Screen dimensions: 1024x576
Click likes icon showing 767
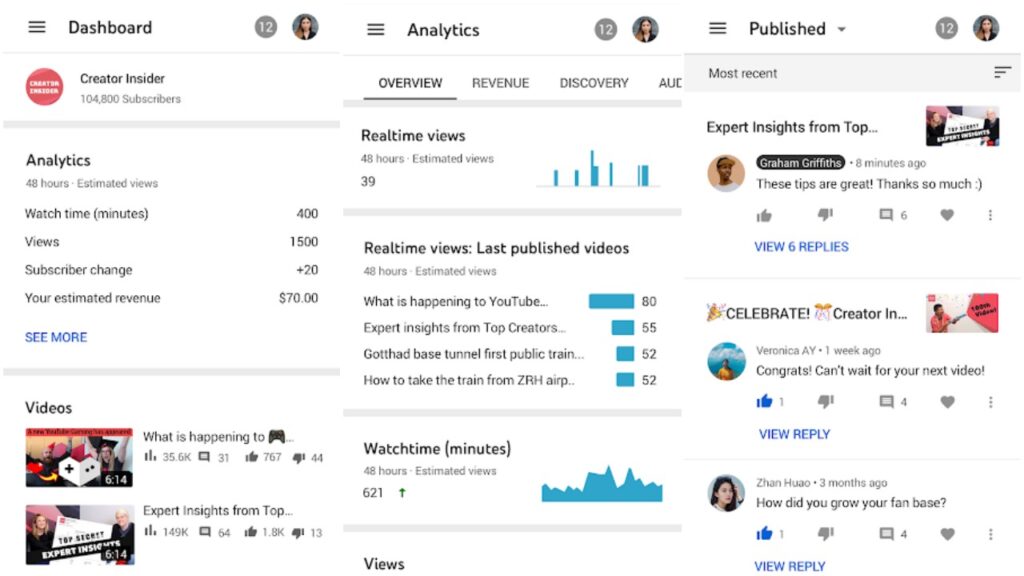click(x=251, y=456)
